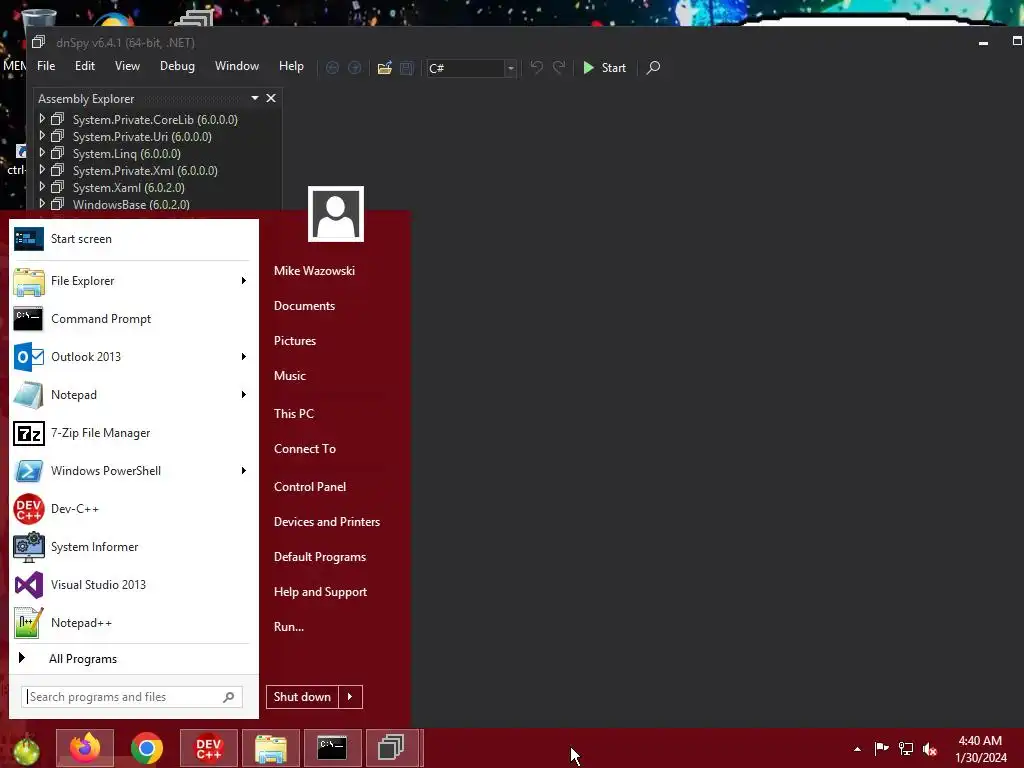The image size is (1024, 768).
Task: Click the muted volume tray icon
Action: [930, 749]
